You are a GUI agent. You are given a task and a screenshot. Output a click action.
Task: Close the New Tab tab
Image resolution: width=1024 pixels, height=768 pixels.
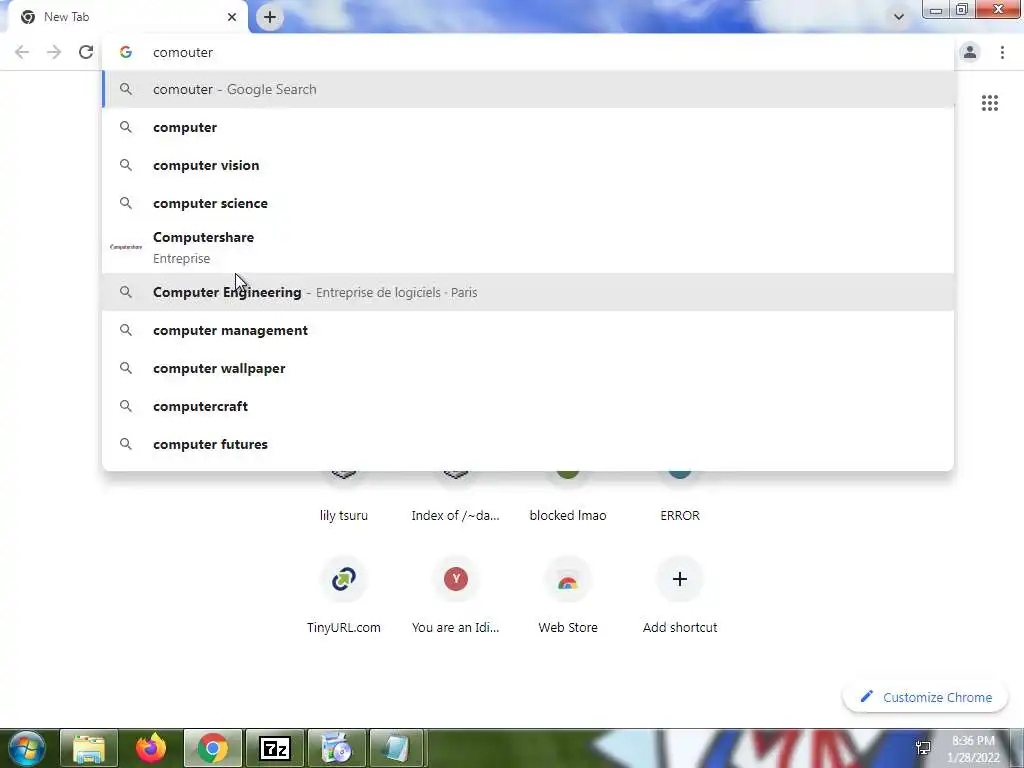tap(232, 17)
